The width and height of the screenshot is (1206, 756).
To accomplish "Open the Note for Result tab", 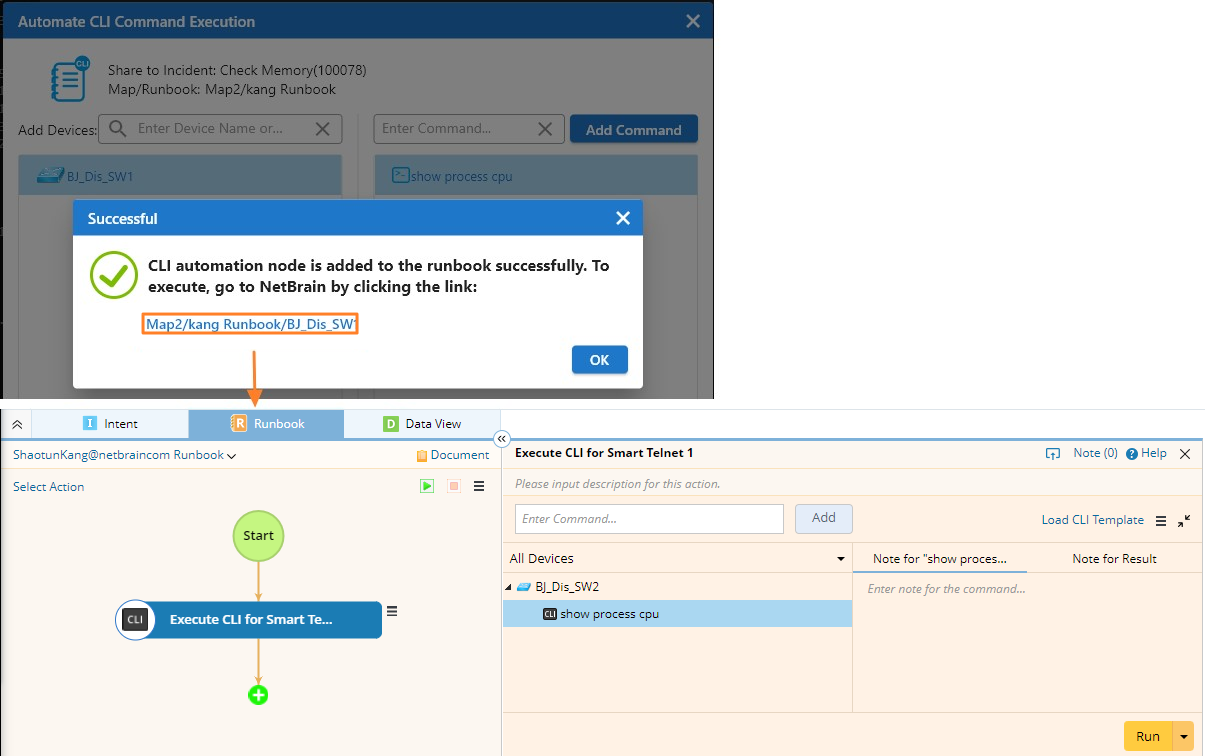I will pyautogui.click(x=1114, y=559).
